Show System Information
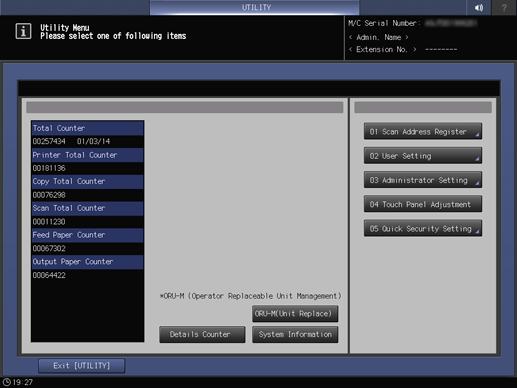This screenshot has width=517, height=388. 295,334
